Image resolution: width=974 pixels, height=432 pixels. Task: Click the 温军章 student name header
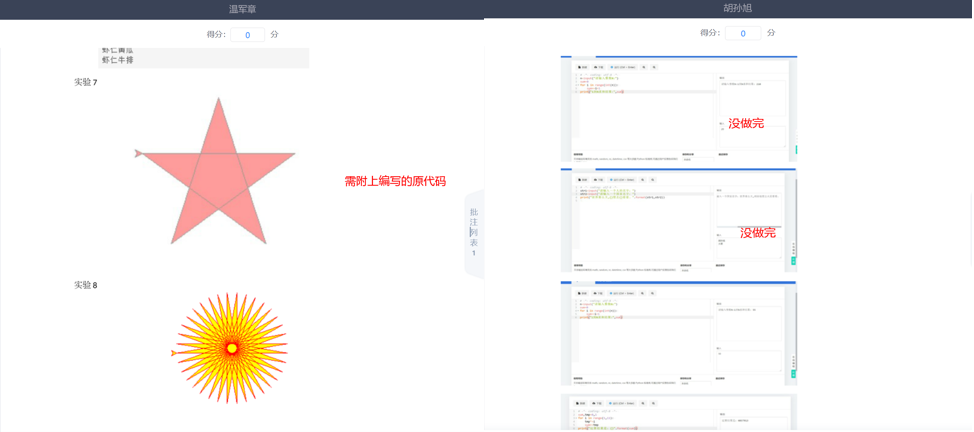point(242,9)
